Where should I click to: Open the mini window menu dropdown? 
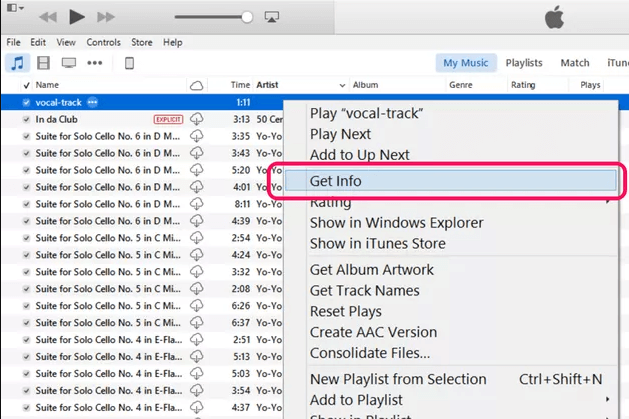pyautogui.click(x=15, y=8)
